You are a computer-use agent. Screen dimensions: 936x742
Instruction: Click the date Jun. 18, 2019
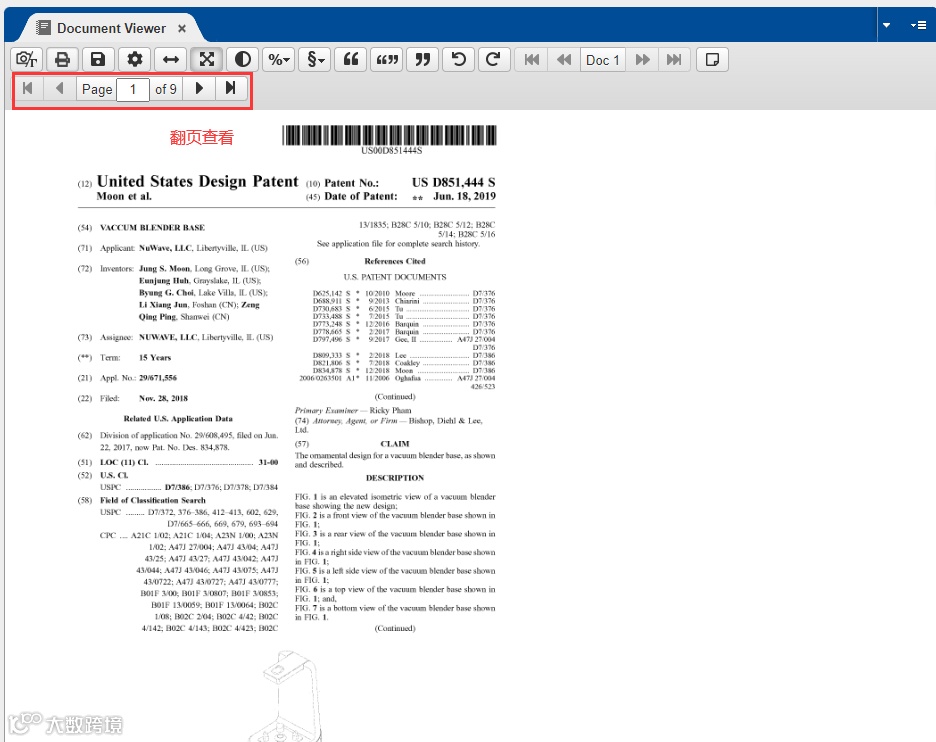pyautogui.click(x=464, y=196)
